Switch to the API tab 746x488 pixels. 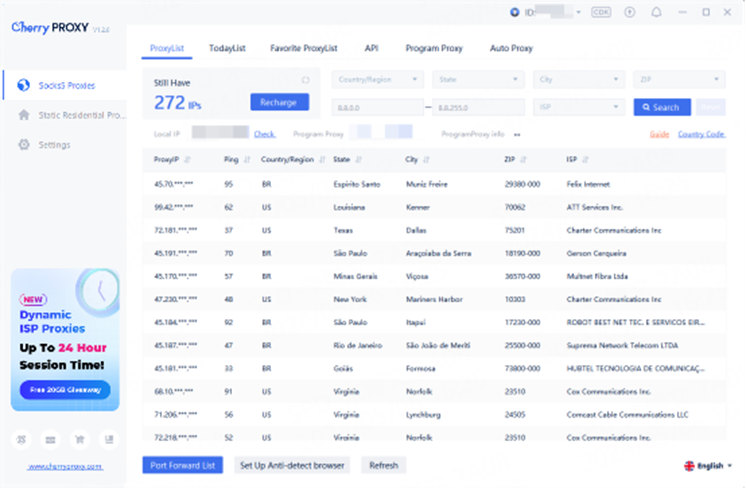tap(371, 48)
